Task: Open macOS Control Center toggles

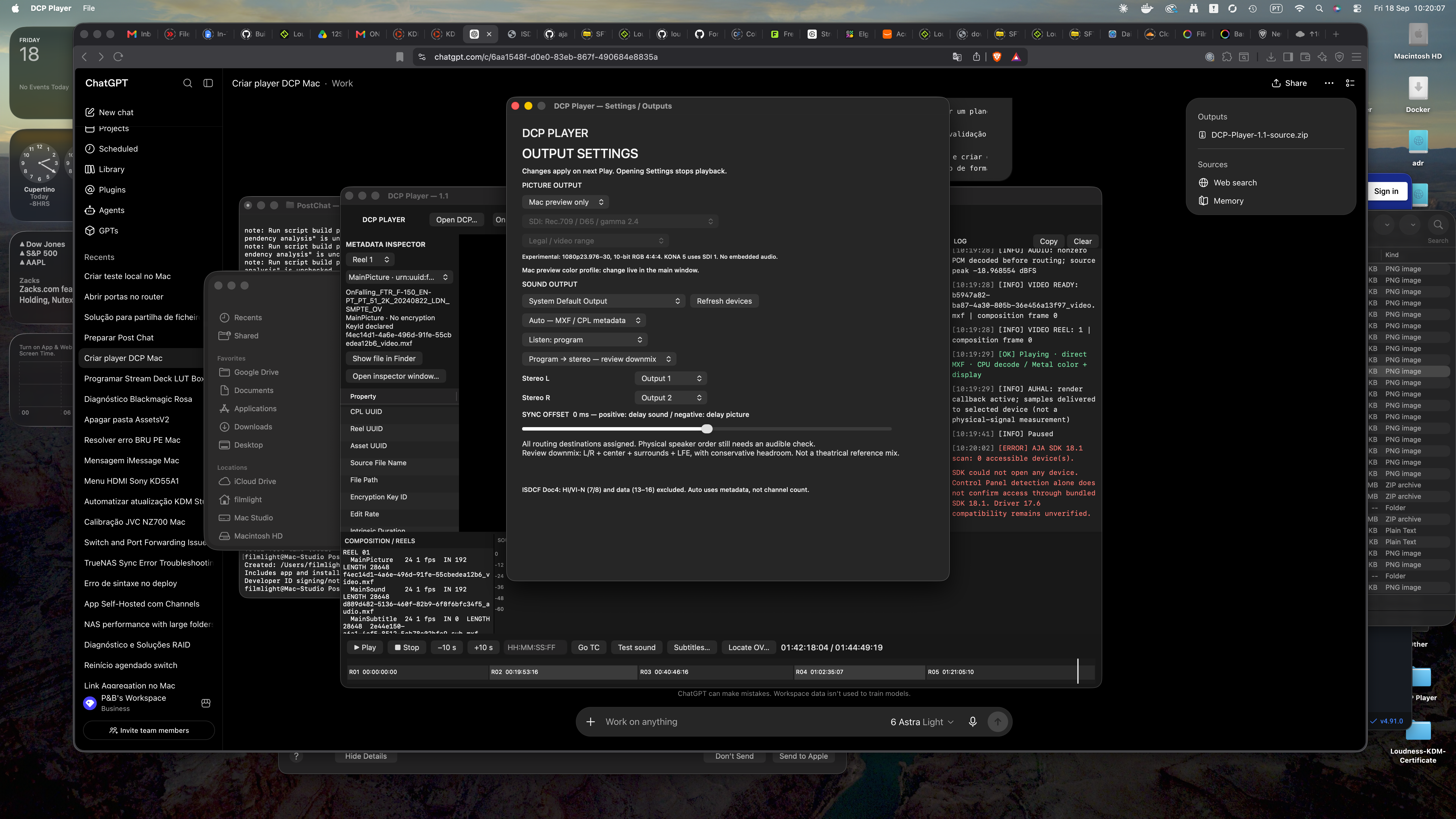Action: (1357, 8)
